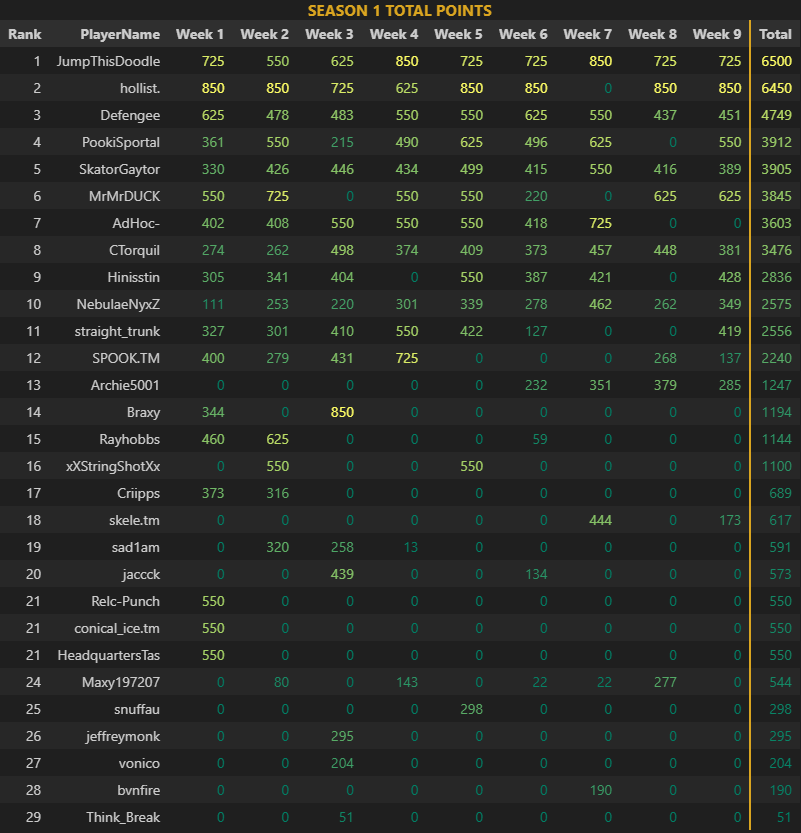Select player name NebulaeNyxZ
This screenshot has height=833, width=801.
pyautogui.click(x=118, y=304)
